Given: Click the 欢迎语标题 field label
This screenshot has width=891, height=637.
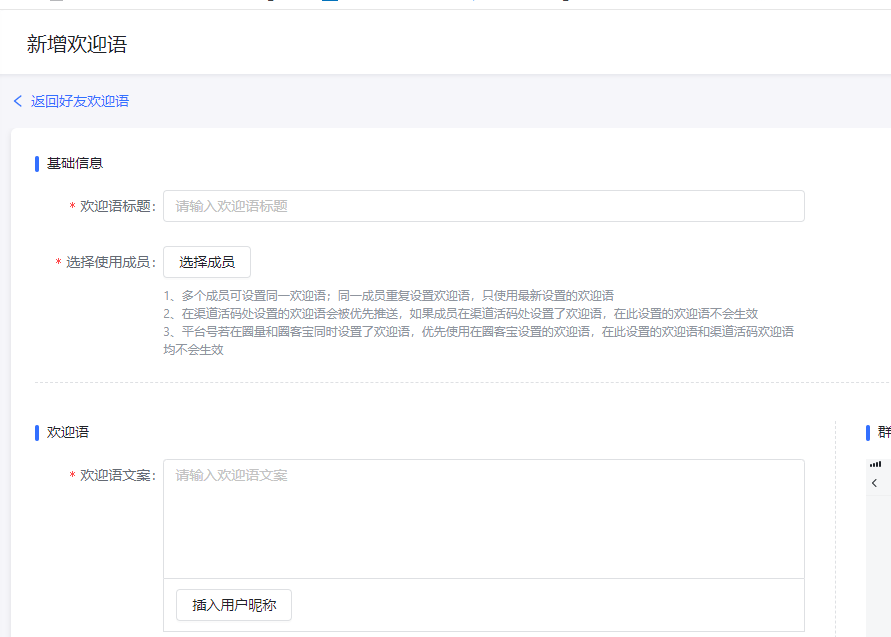Looking at the screenshot, I should [x=117, y=206].
